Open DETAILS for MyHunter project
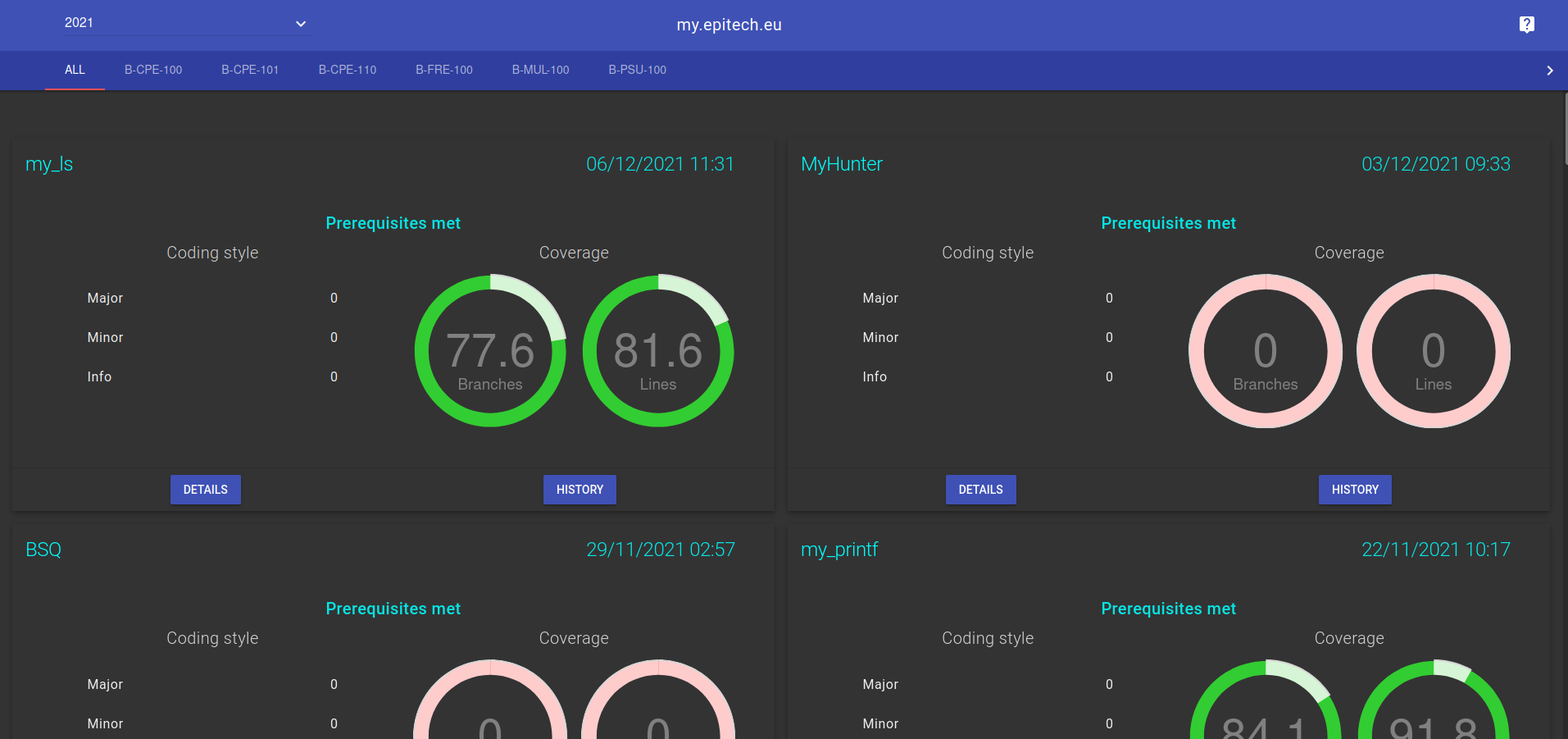 point(980,490)
